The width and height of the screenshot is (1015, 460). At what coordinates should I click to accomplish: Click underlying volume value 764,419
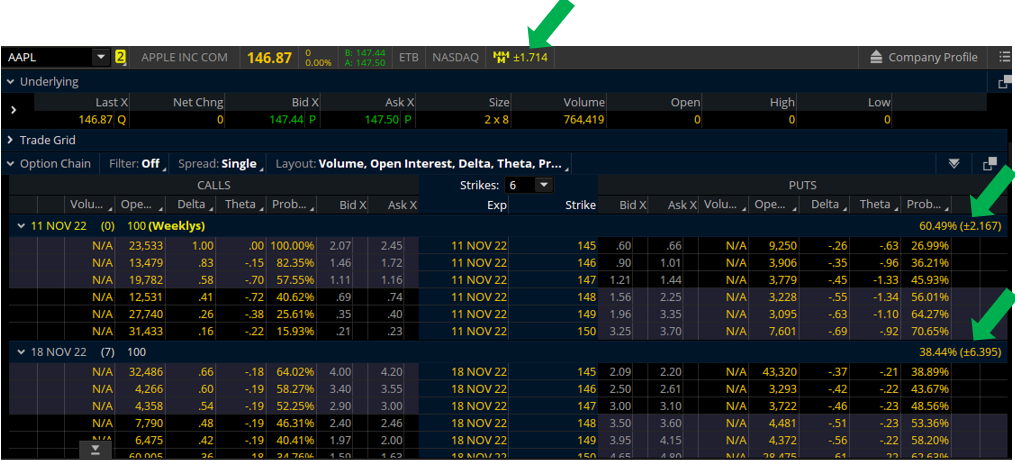tap(582, 120)
